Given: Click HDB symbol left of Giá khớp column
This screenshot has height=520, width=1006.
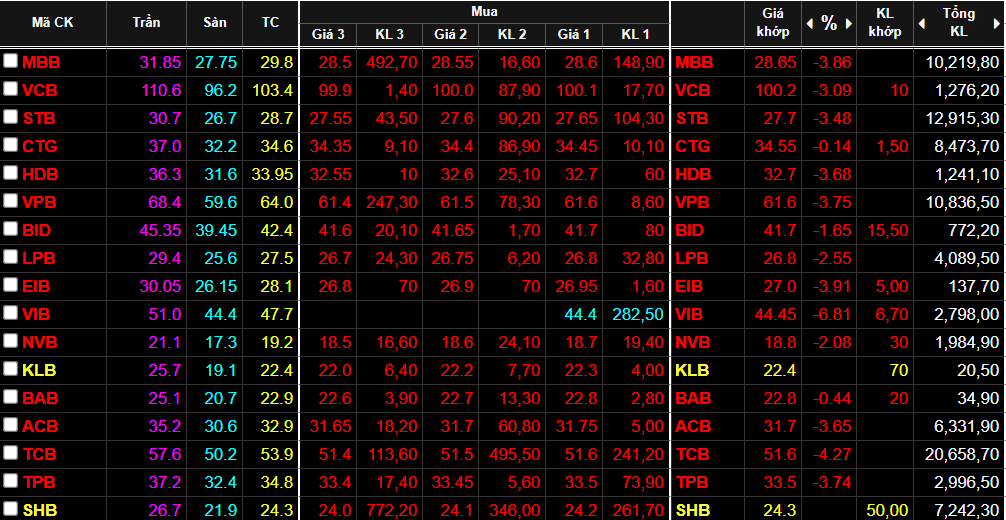Looking at the screenshot, I should click(x=693, y=174).
